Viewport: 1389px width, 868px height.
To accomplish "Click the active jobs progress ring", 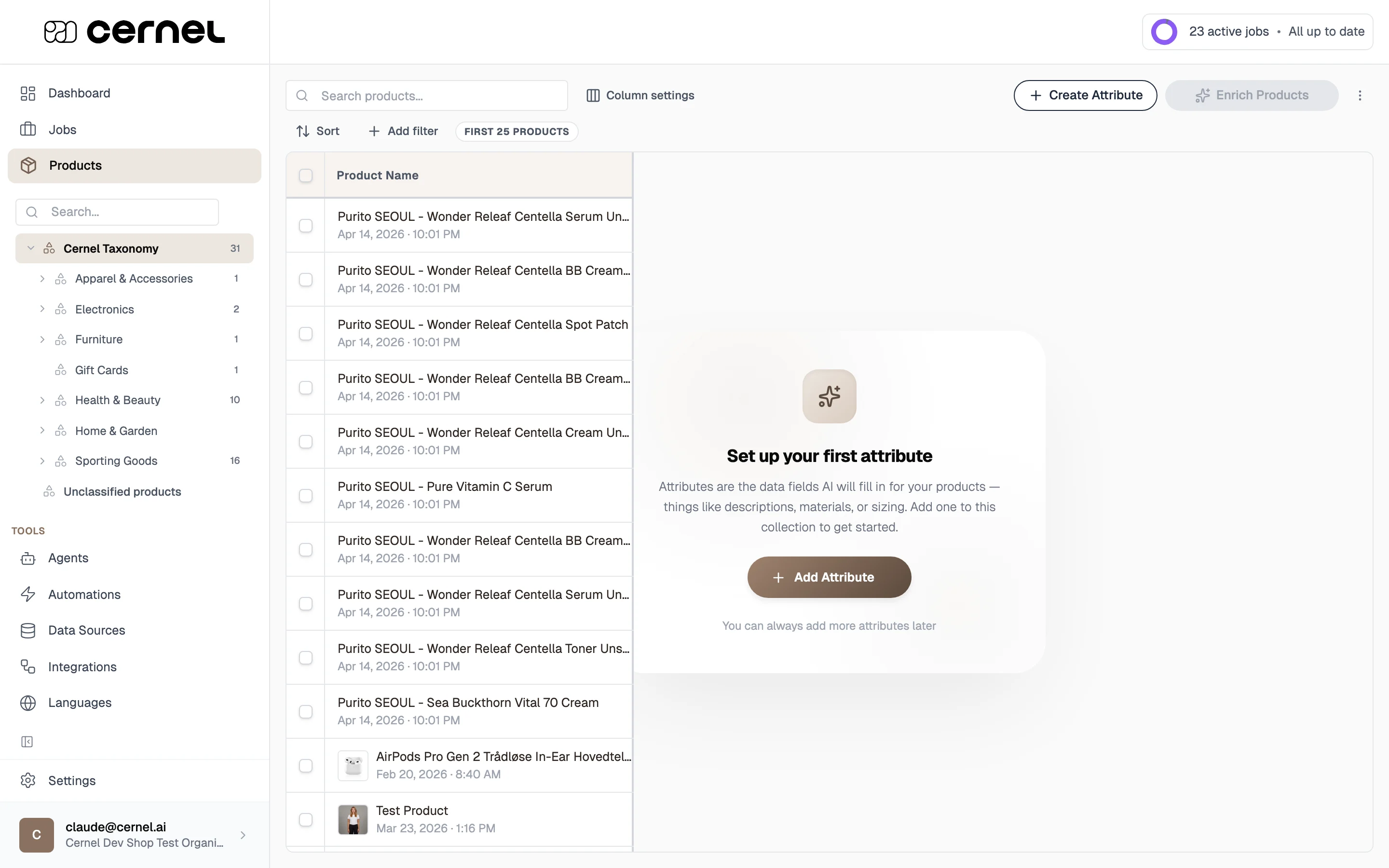I will 1164,31.
